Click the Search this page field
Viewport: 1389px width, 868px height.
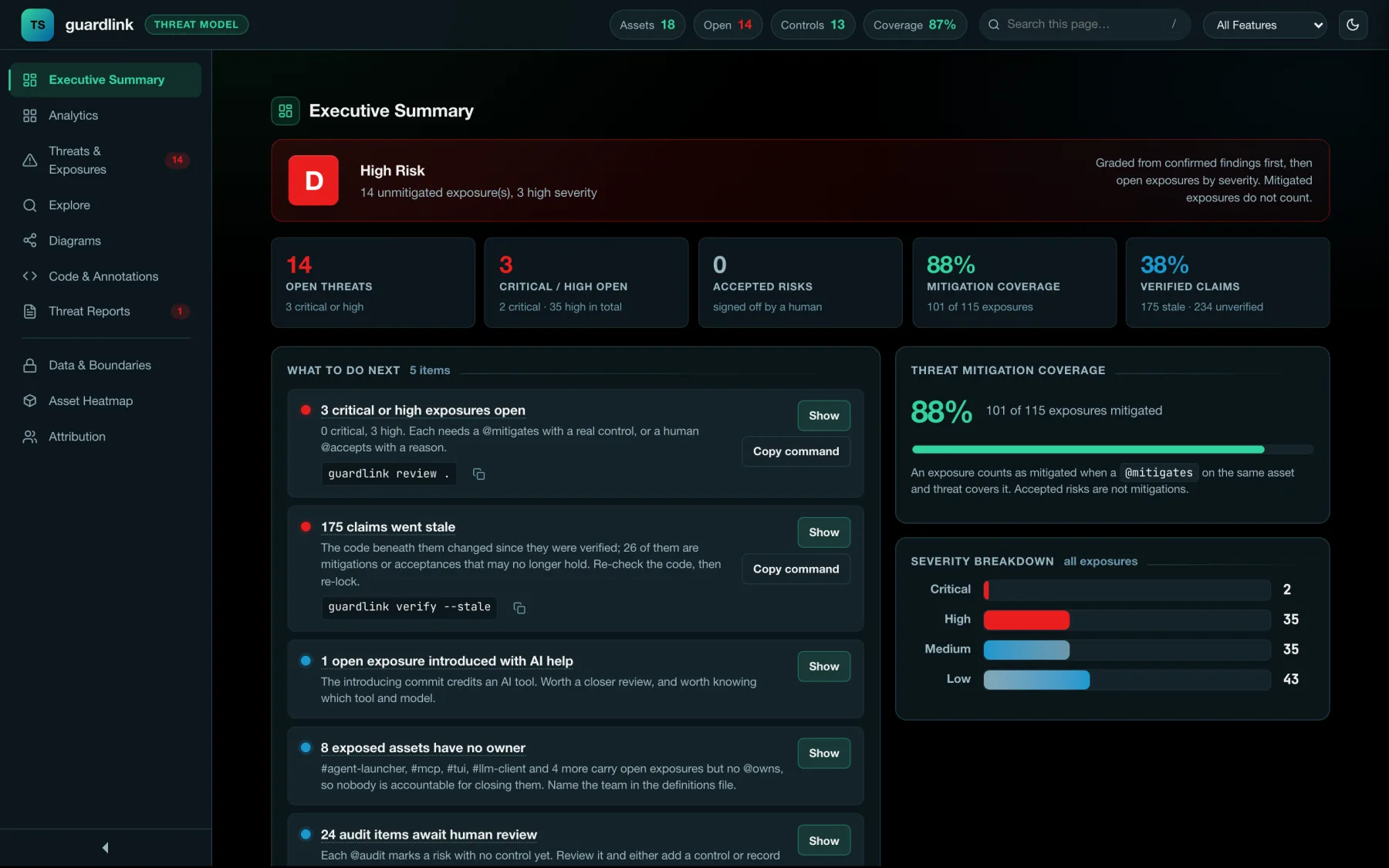pos(1085,25)
